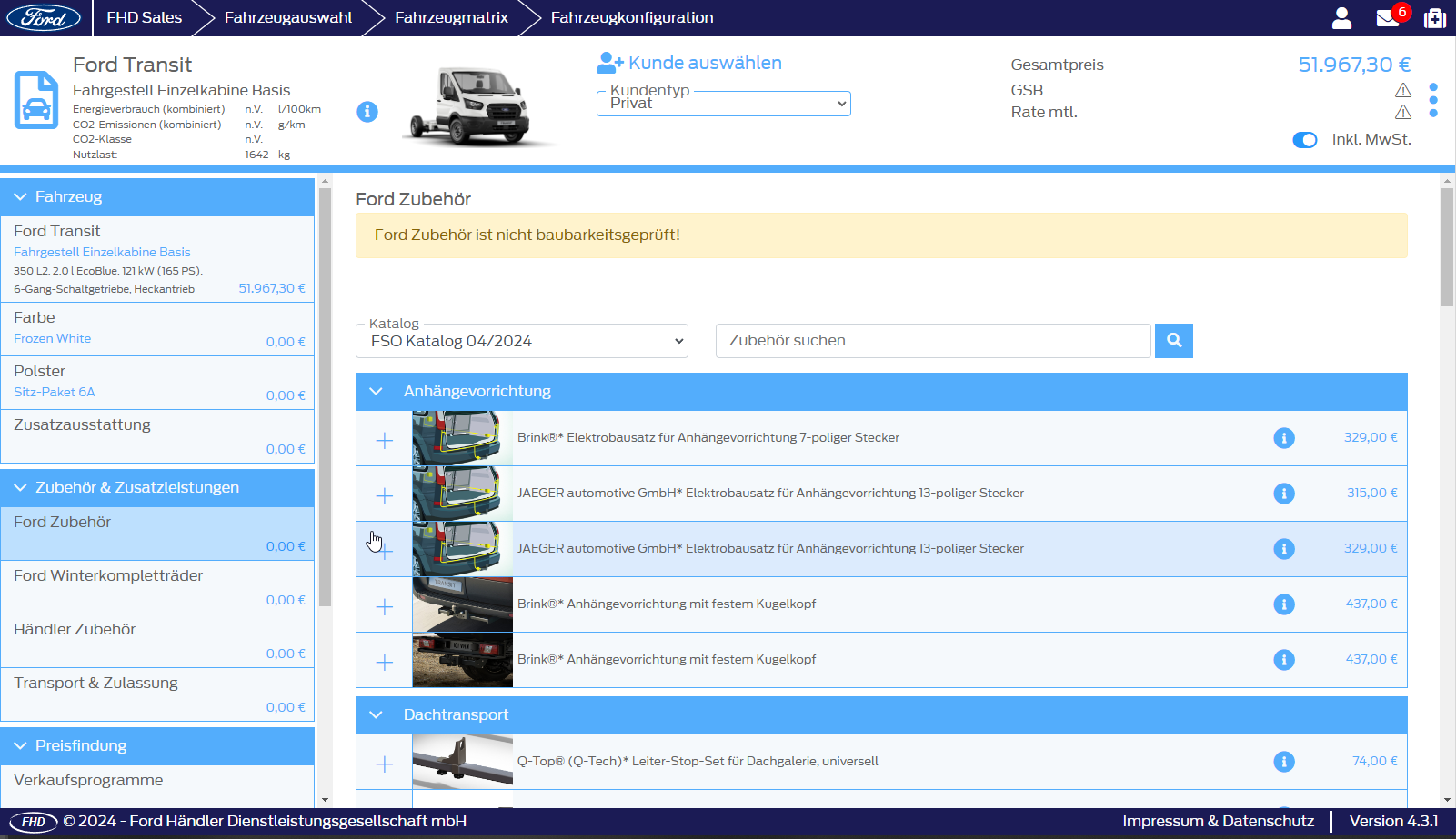Click the Ford Transit sidebar vehicle entry
Viewport: 1456px width, 839px height.
coord(157,259)
